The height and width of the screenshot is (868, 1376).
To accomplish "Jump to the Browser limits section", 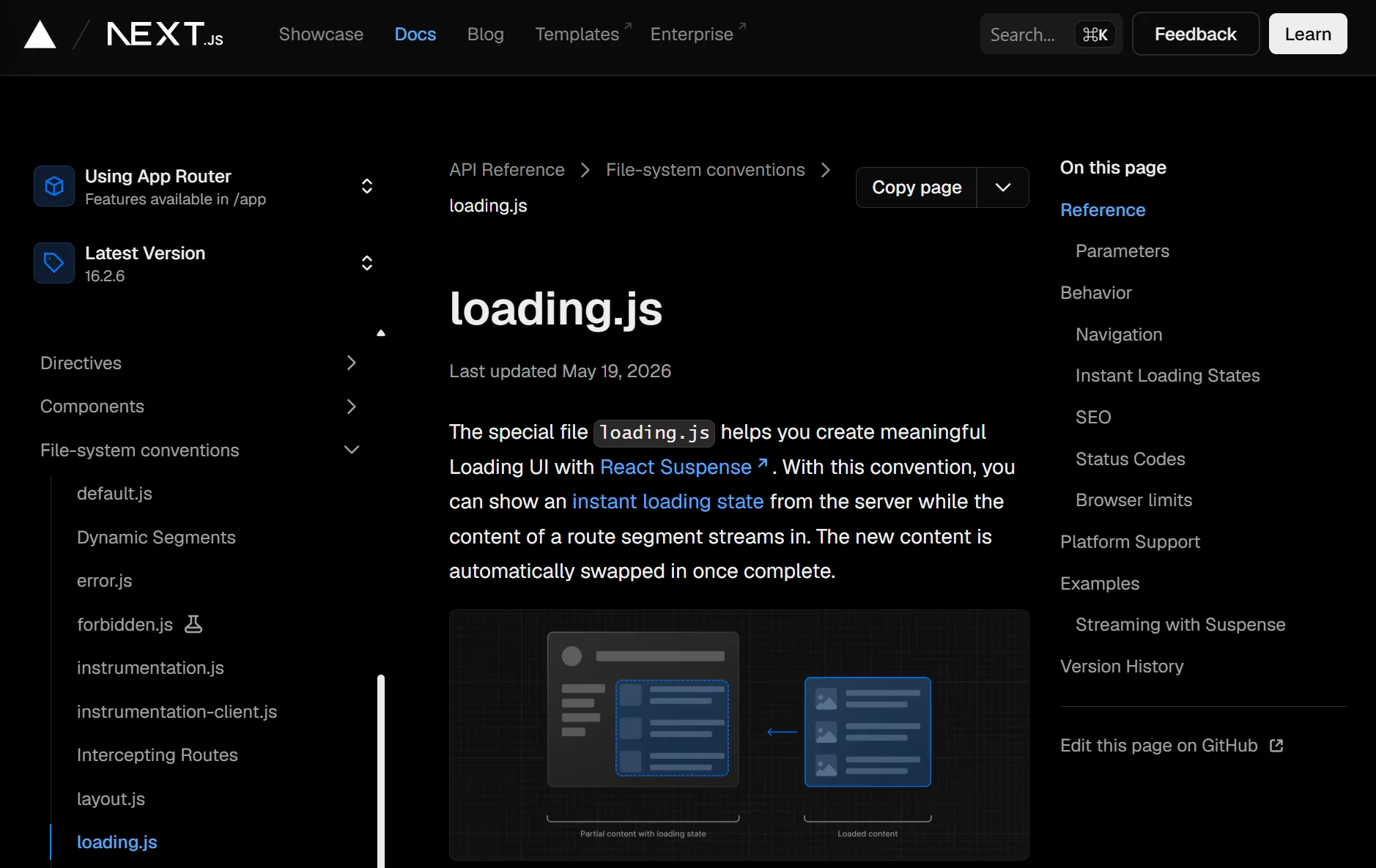I will 1134,500.
